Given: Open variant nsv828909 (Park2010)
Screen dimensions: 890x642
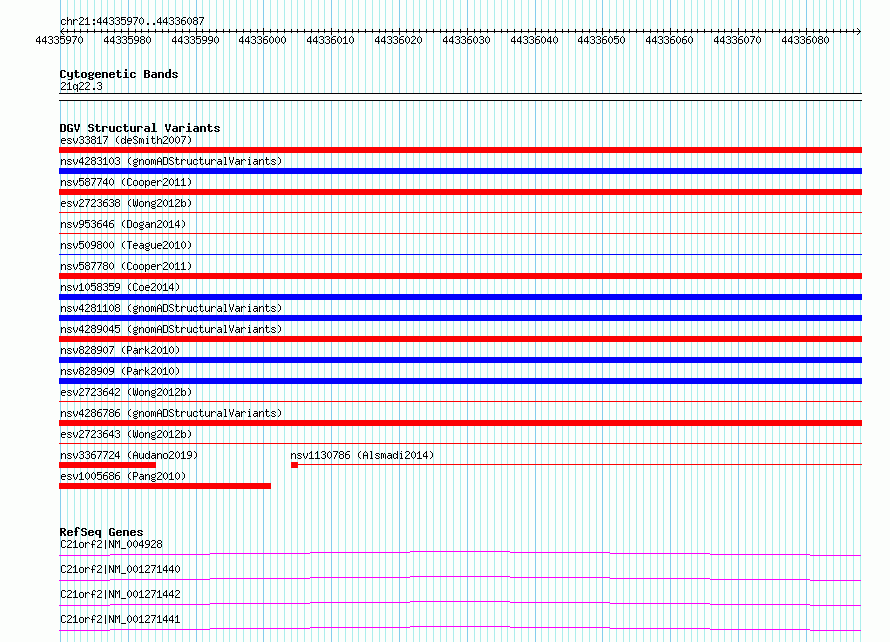Looking at the screenshot, I should [120, 371].
